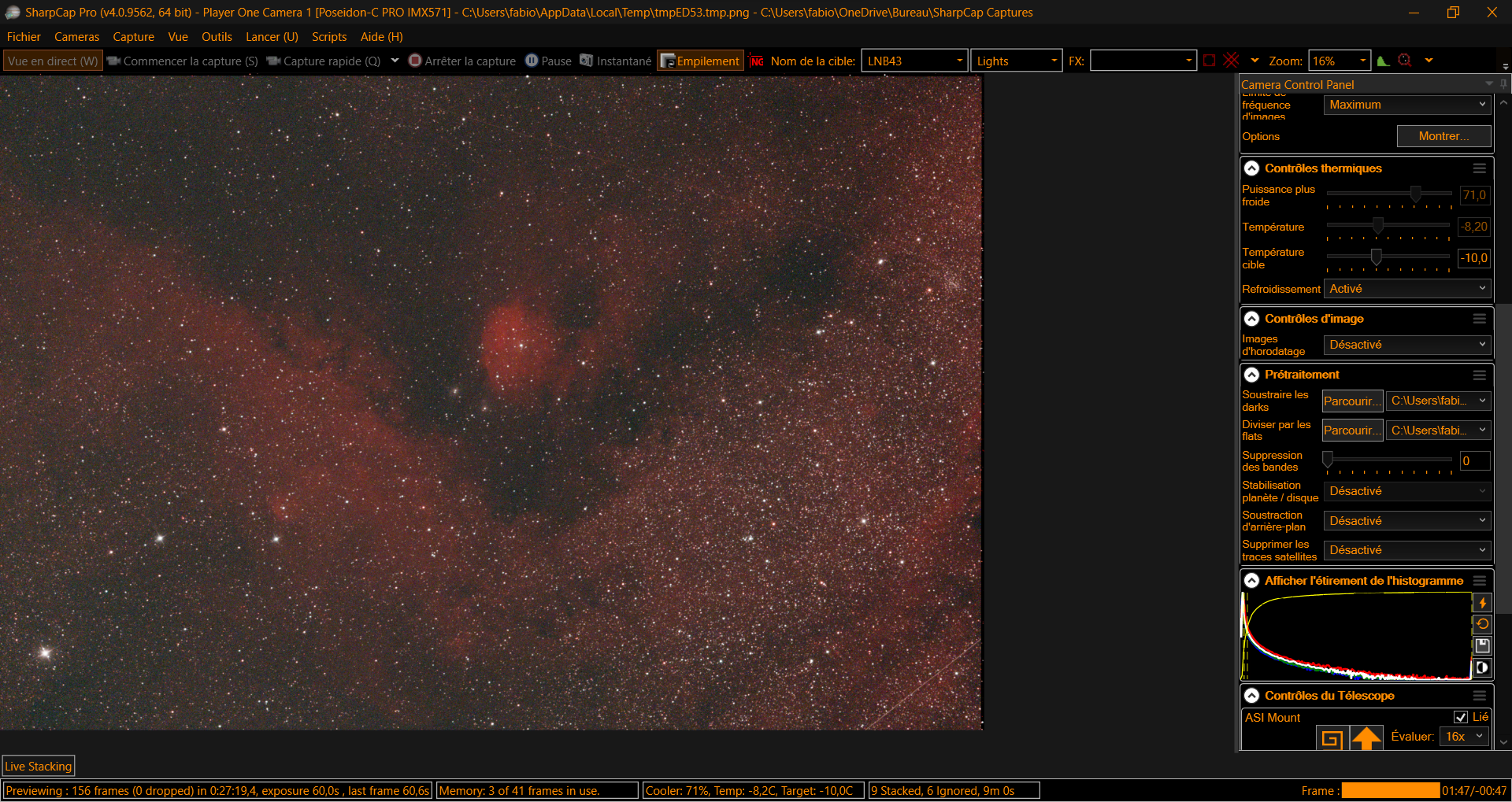Open hamburger menu of Contrôles d'image

(x=1480, y=319)
